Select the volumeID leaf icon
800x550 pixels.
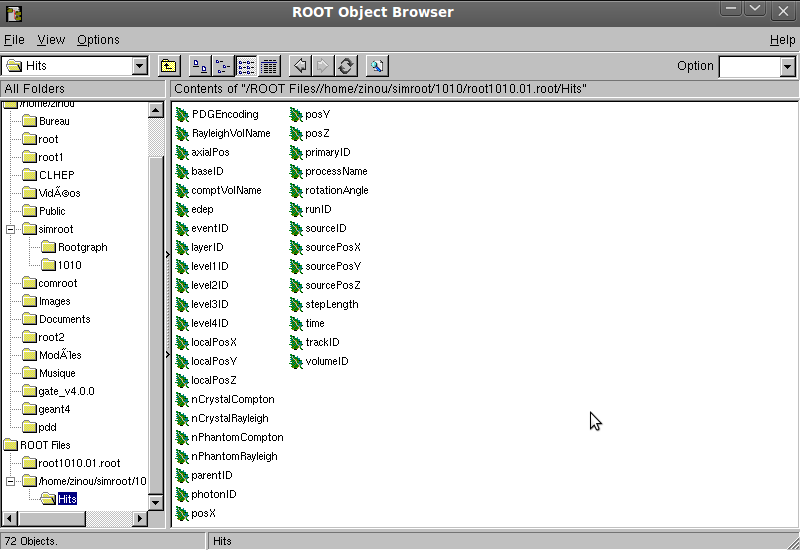coord(296,361)
